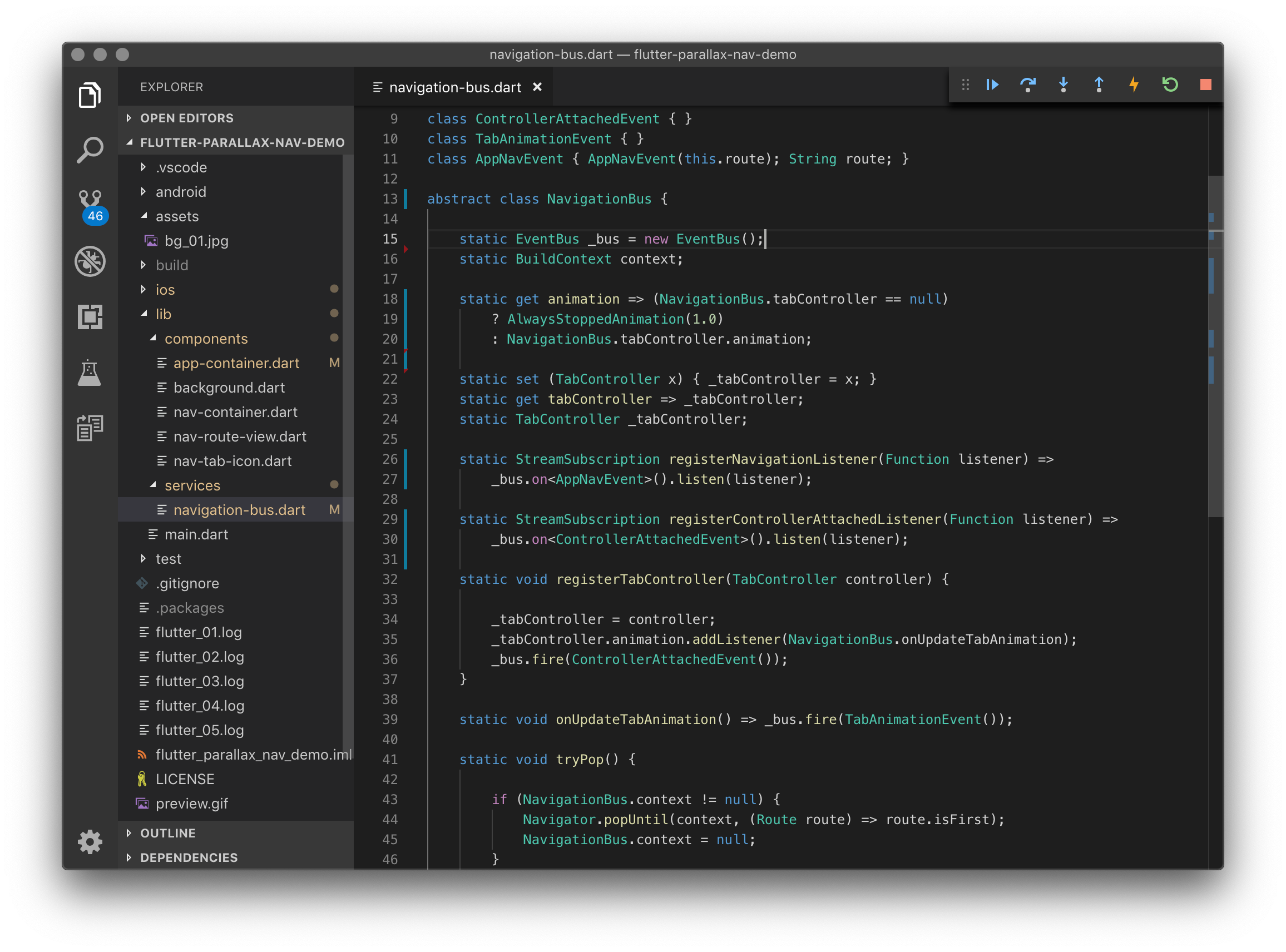Open the Extensions view
1286x952 pixels.
91,316
